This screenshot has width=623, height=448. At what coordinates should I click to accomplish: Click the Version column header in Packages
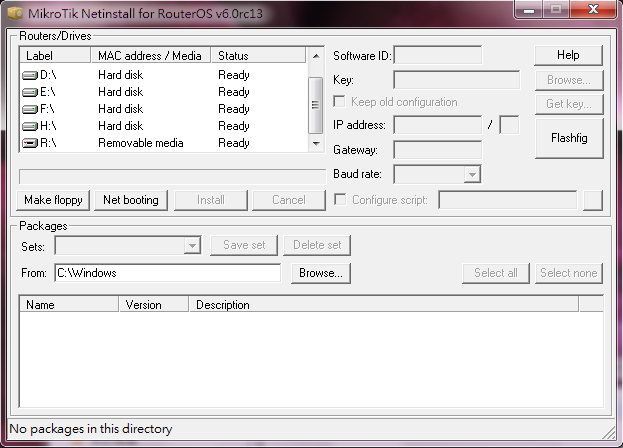click(153, 305)
